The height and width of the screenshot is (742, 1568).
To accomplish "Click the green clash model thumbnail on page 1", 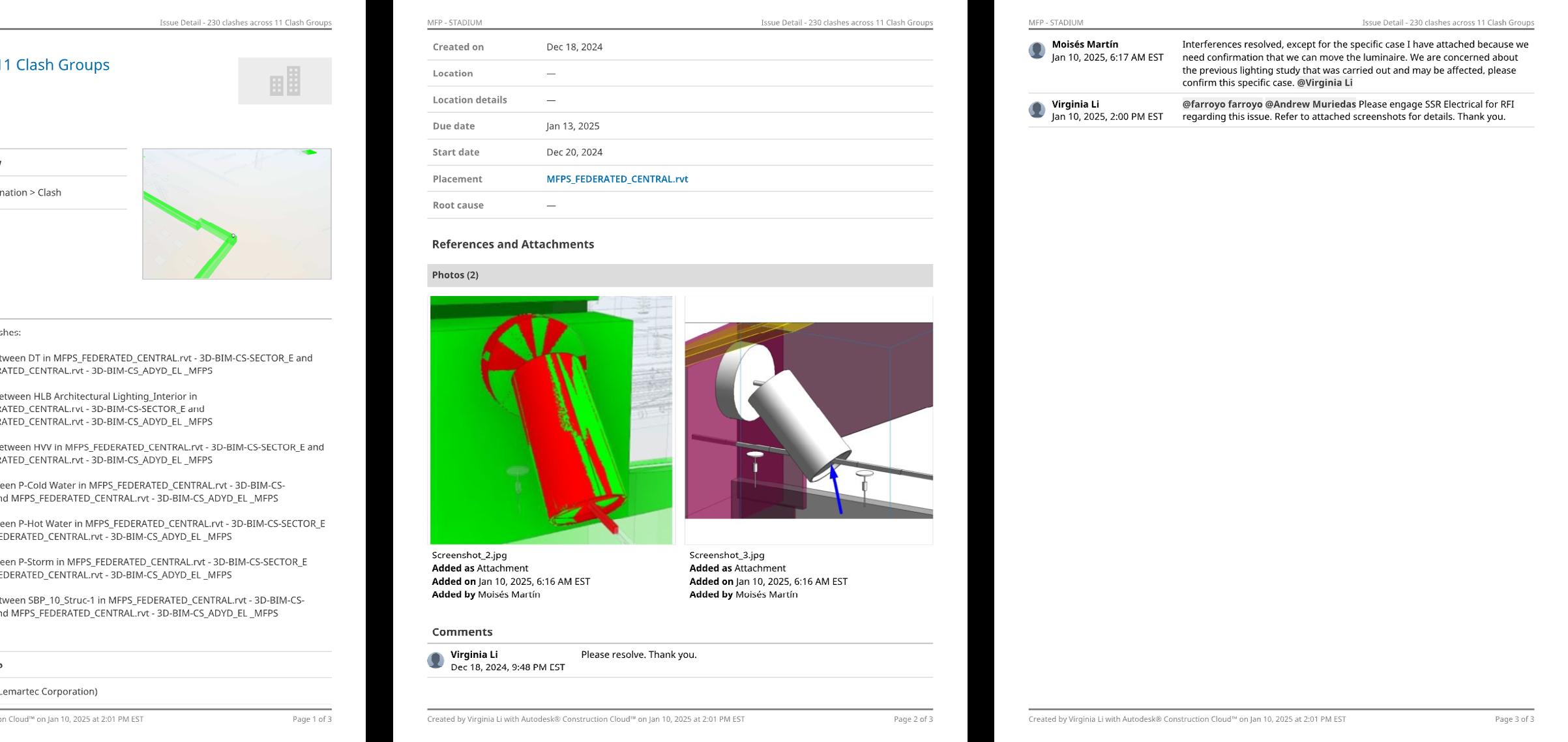I will point(237,214).
